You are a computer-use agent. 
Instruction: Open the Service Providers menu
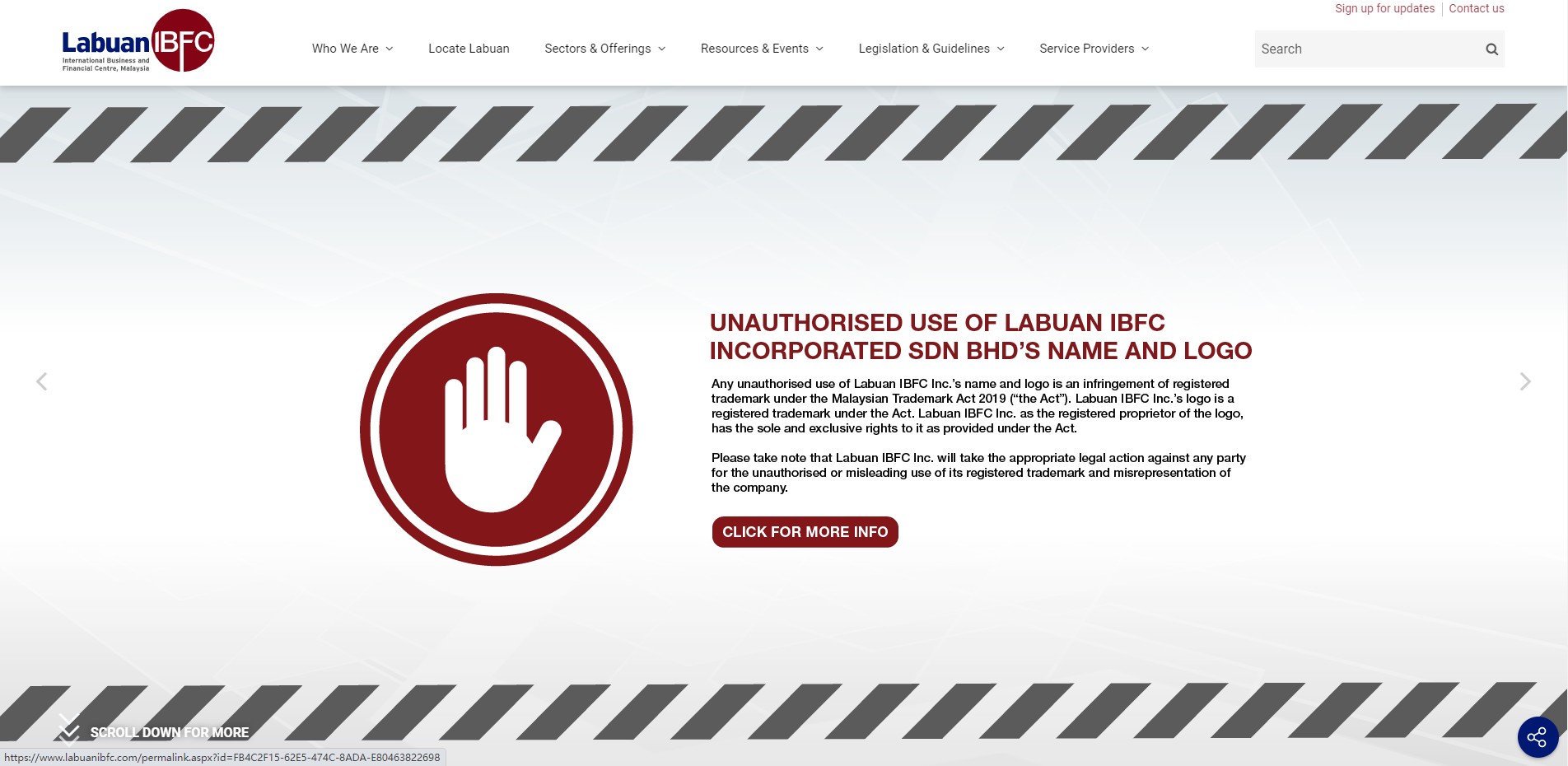[x=1087, y=49]
